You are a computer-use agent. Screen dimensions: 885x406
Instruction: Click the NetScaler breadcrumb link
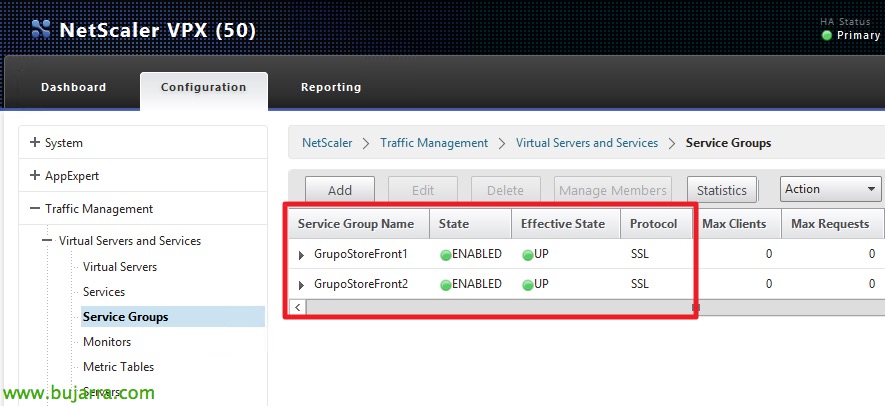tap(327, 143)
